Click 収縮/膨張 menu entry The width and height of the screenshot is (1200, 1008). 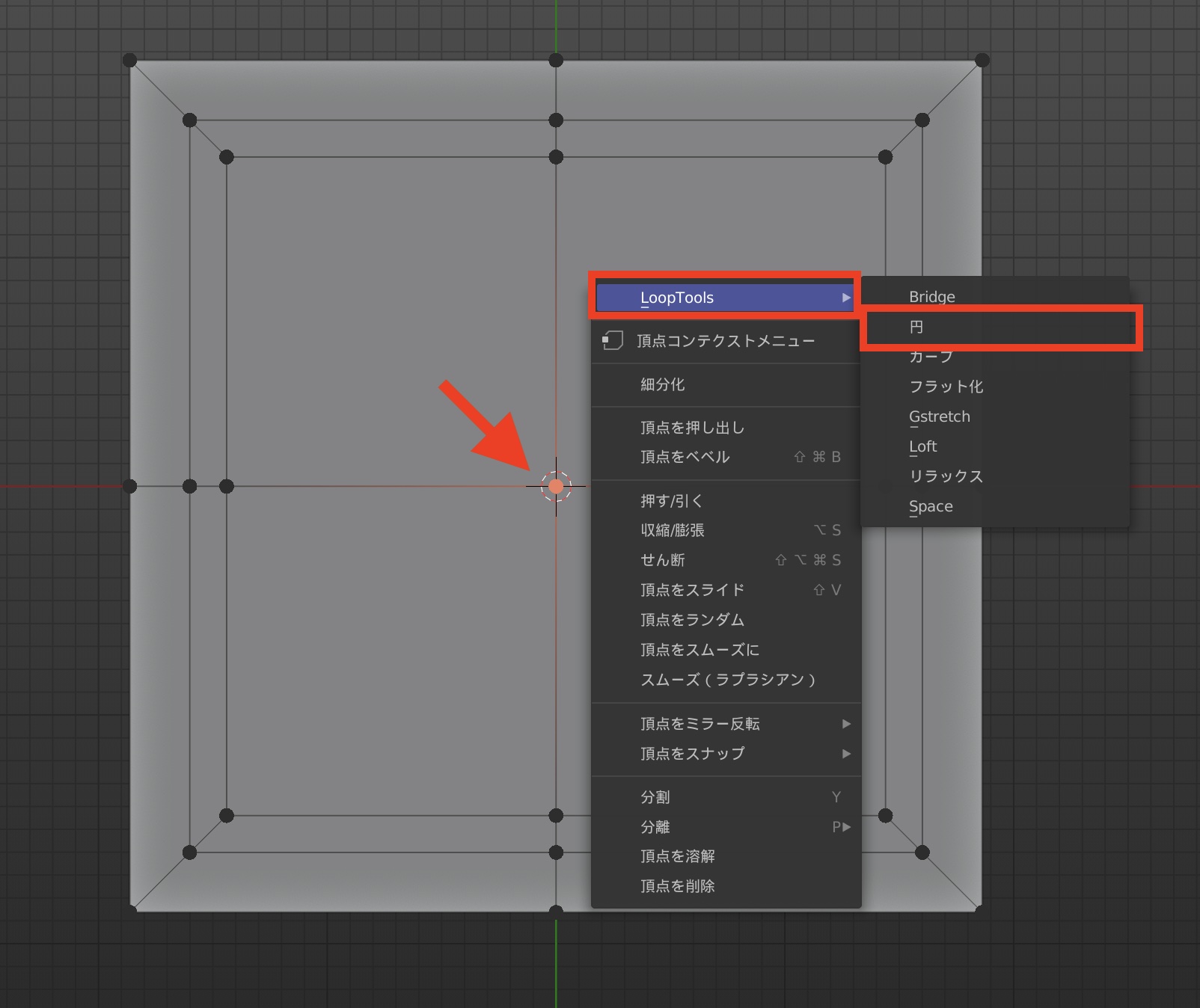[x=672, y=530]
